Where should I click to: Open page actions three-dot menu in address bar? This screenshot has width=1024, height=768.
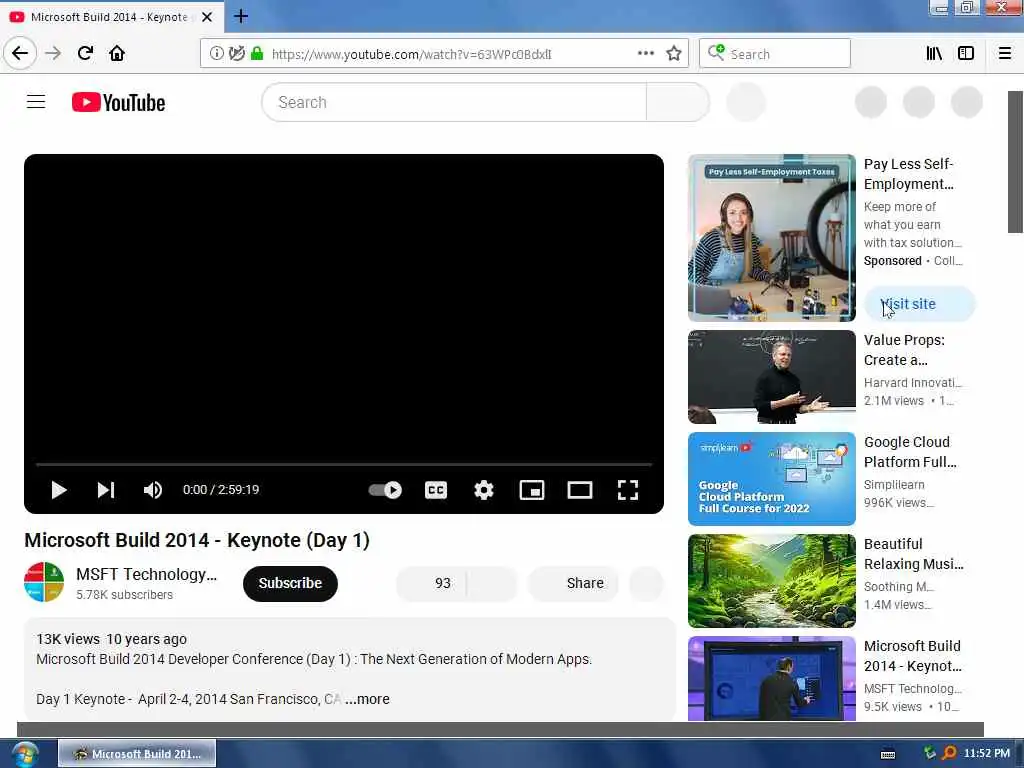645,54
